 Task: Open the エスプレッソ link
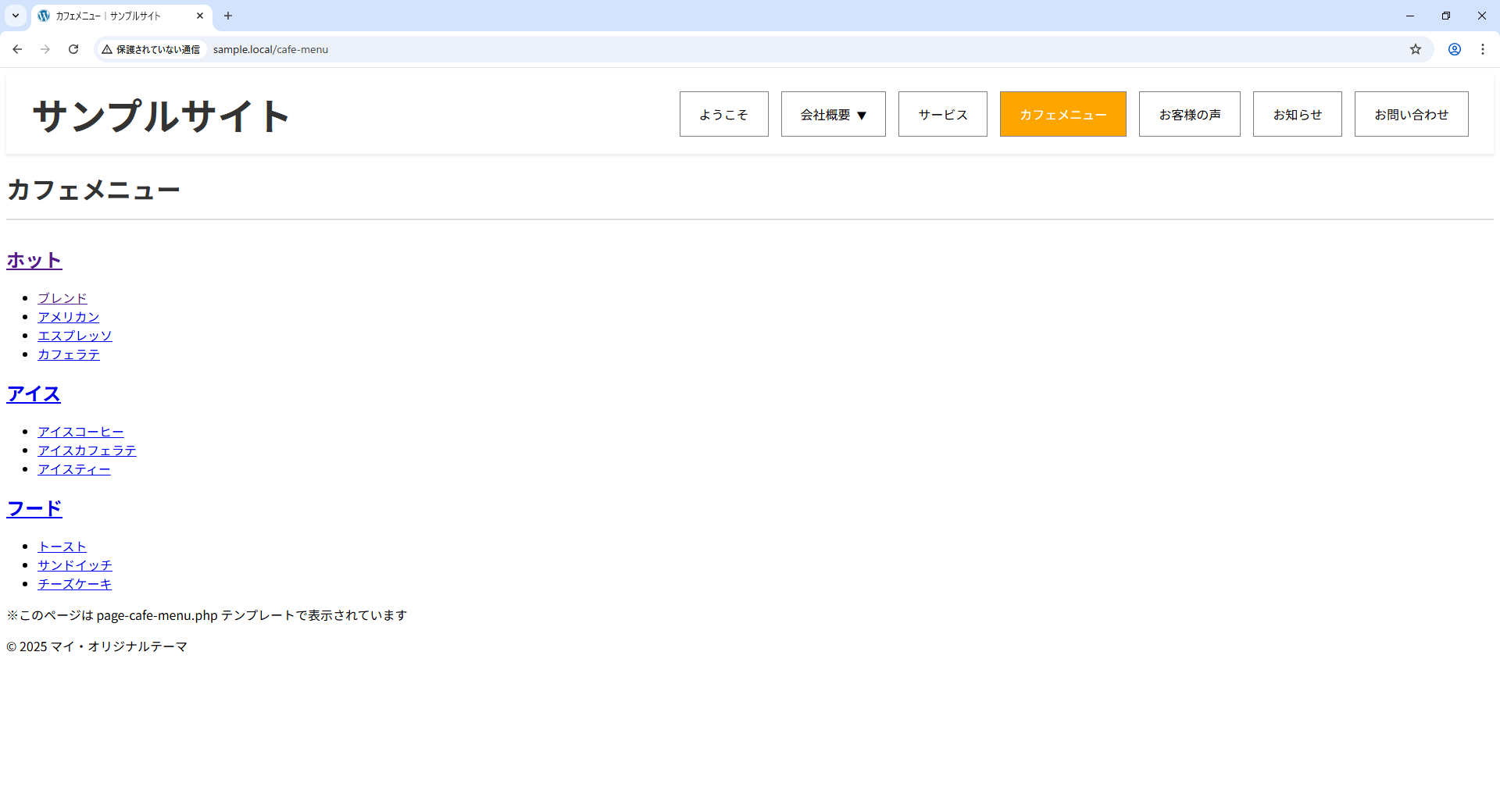point(75,336)
